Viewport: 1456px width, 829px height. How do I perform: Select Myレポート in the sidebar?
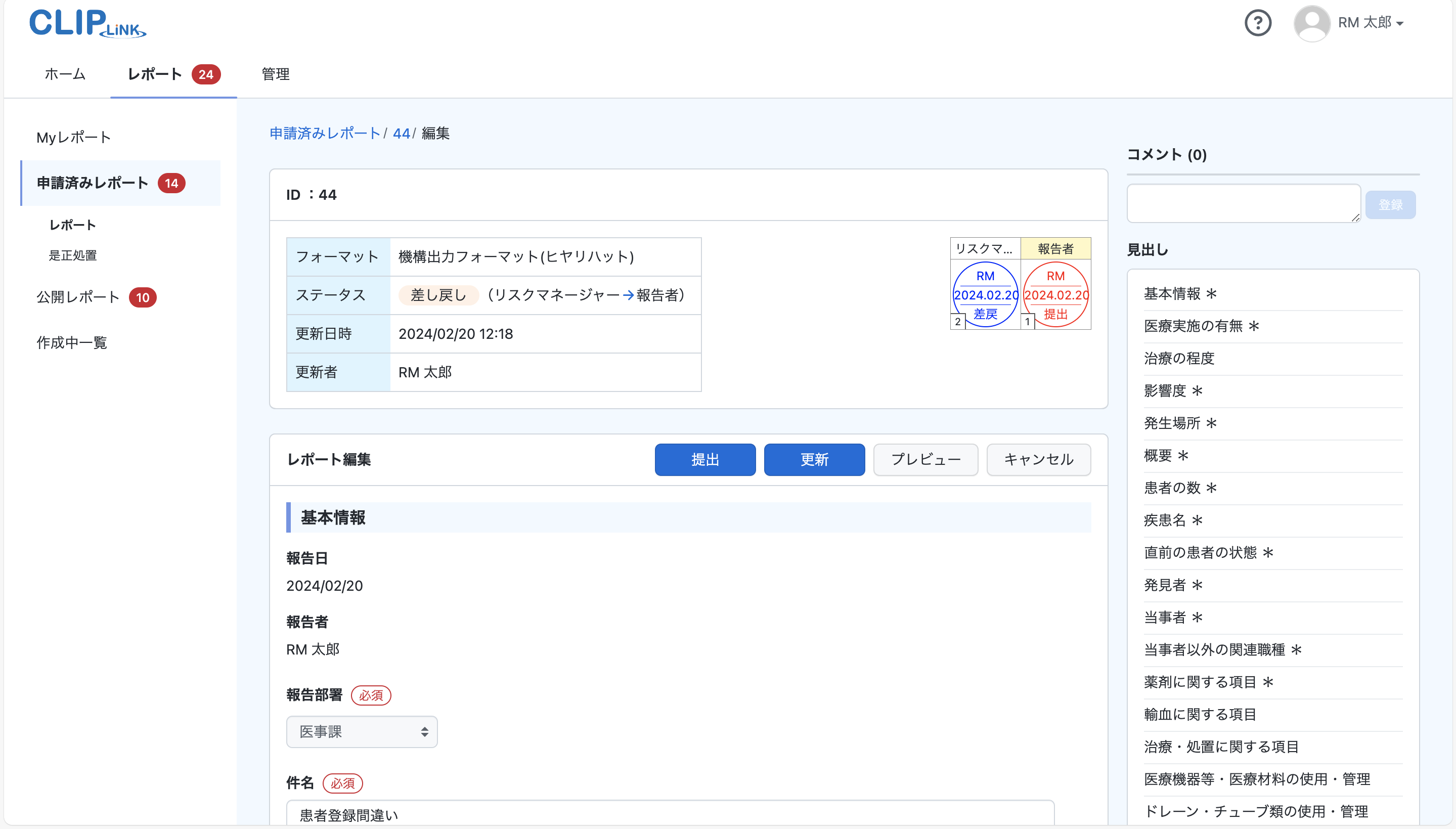point(73,137)
